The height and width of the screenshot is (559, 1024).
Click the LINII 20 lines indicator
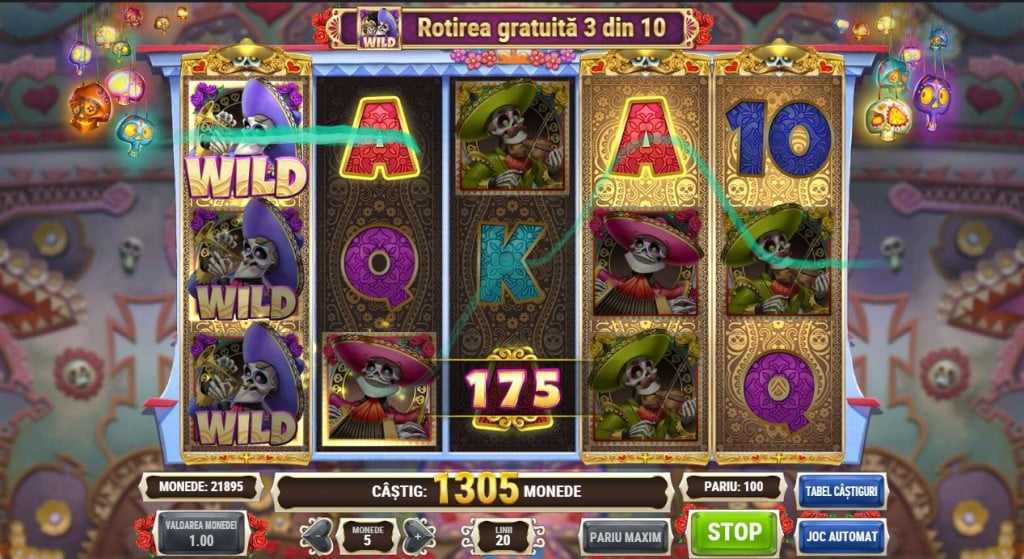[503, 537]
